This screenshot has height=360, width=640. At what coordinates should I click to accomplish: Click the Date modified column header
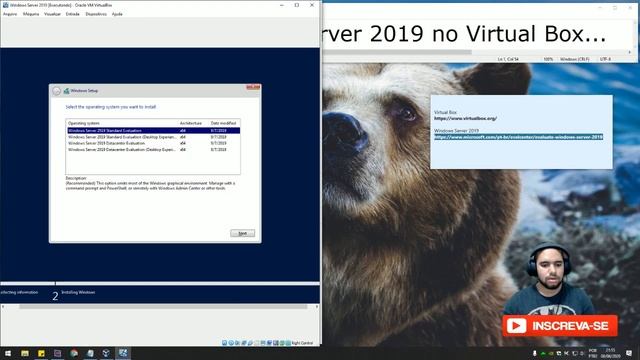[x=224, y=123]
